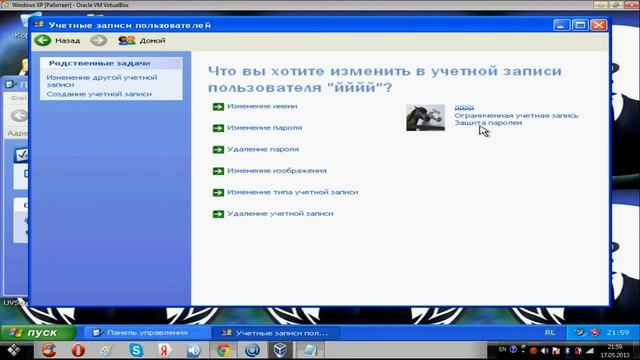Click the RL language indicator in XP taskbar
The image size is (640, 360).
click(549, 333)
